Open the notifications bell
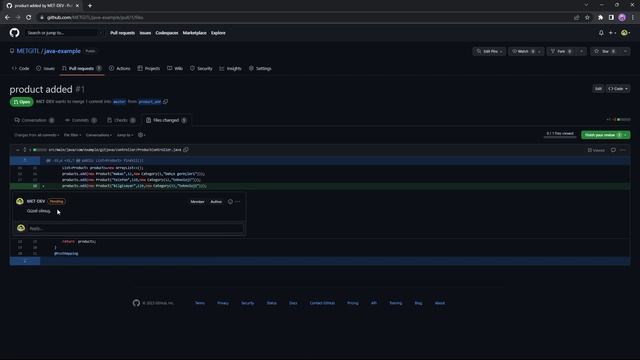This screenshot has width=640, height=360. click(601, 33)
